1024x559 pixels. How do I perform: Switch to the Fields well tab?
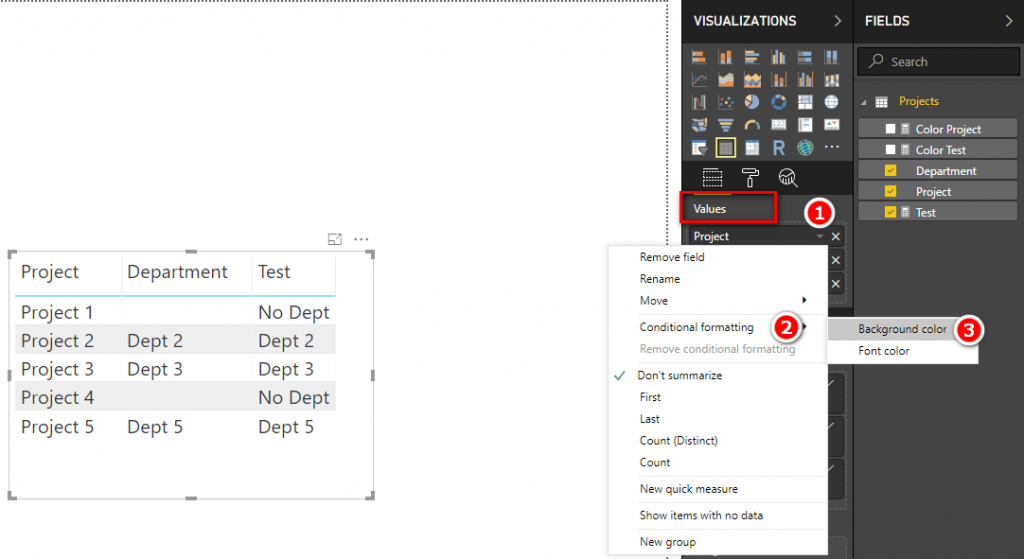(712, 177)
